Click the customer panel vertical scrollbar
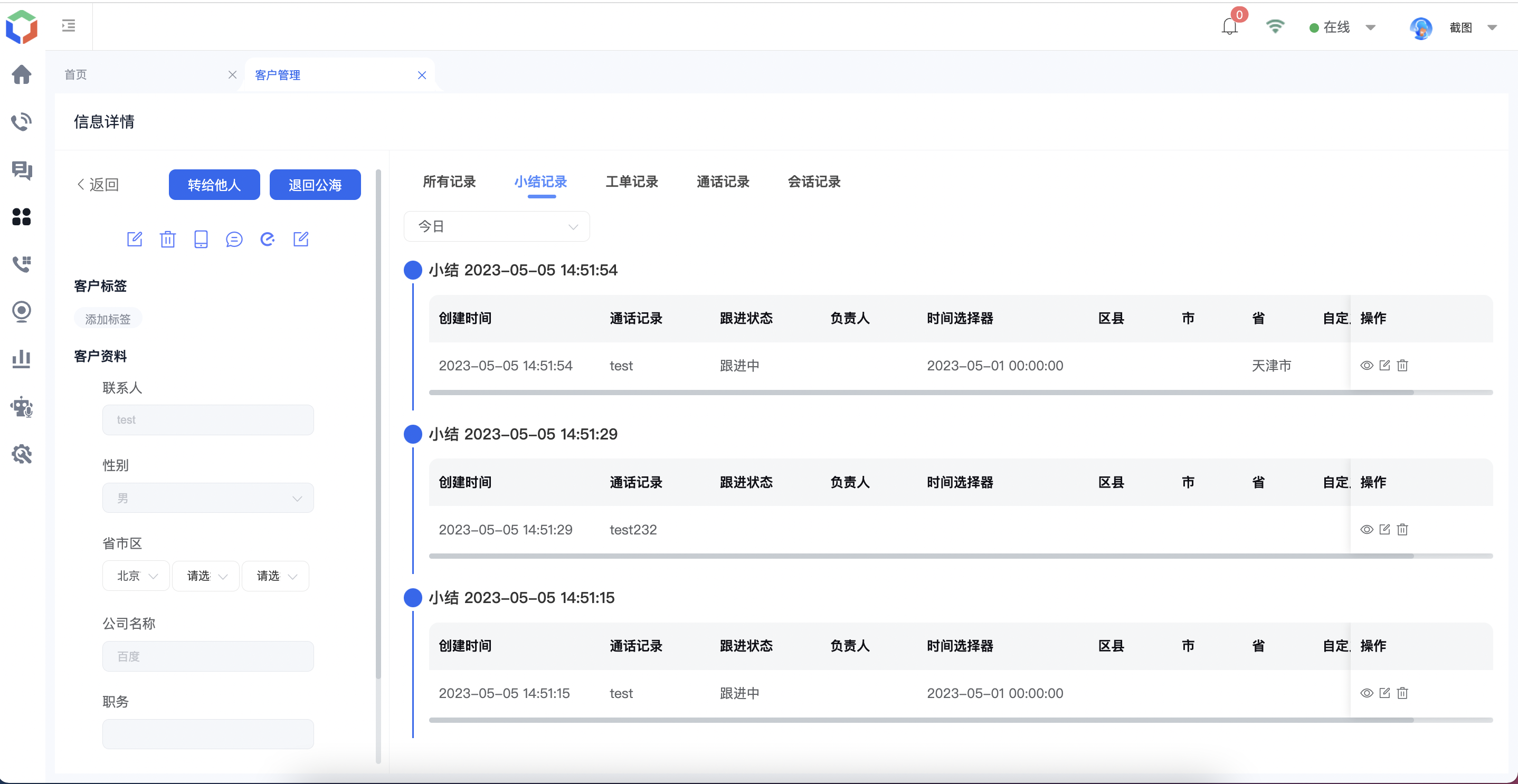 [x=378, y=424]
